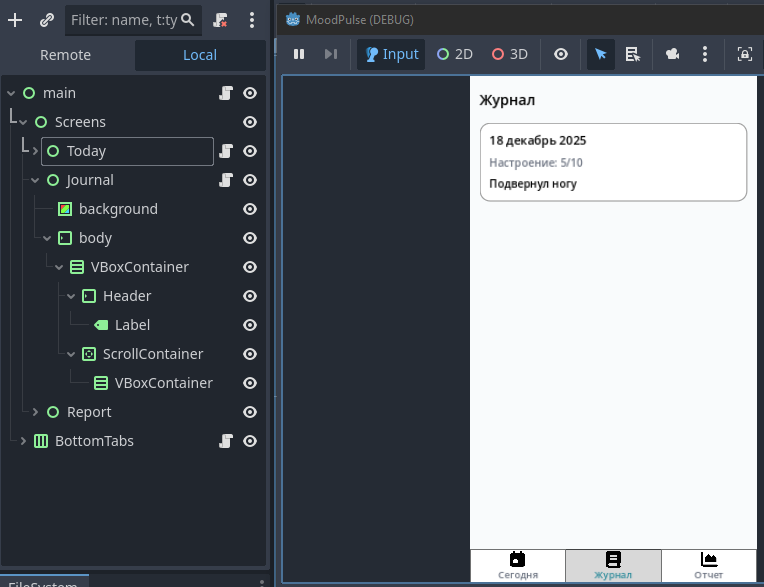Open script attached to main node
This screenshot has width=764, height=587.
click(x=226, y=93)
